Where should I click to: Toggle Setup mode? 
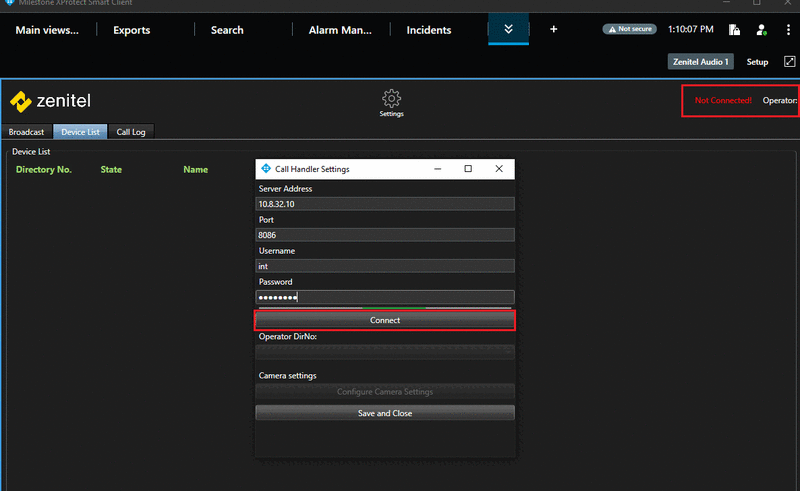pos(757,62)
